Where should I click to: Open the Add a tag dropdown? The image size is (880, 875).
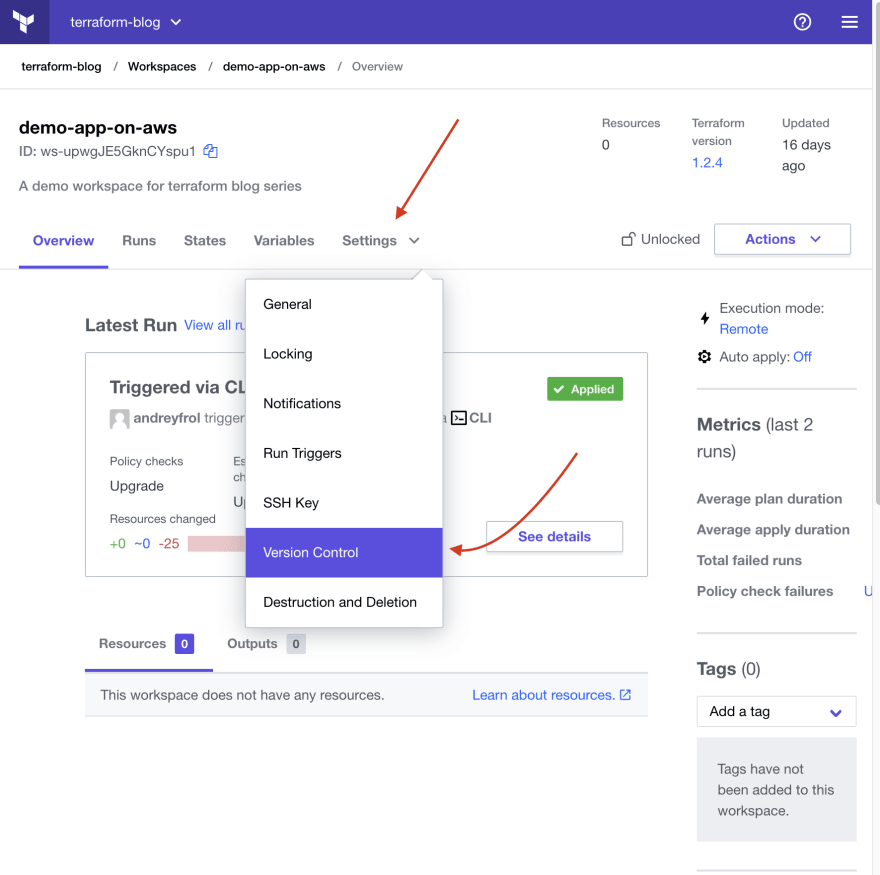776,712
